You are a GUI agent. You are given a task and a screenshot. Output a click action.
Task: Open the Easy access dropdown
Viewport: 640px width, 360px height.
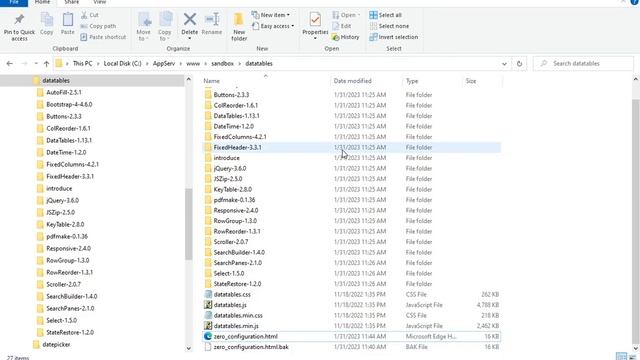273,26
